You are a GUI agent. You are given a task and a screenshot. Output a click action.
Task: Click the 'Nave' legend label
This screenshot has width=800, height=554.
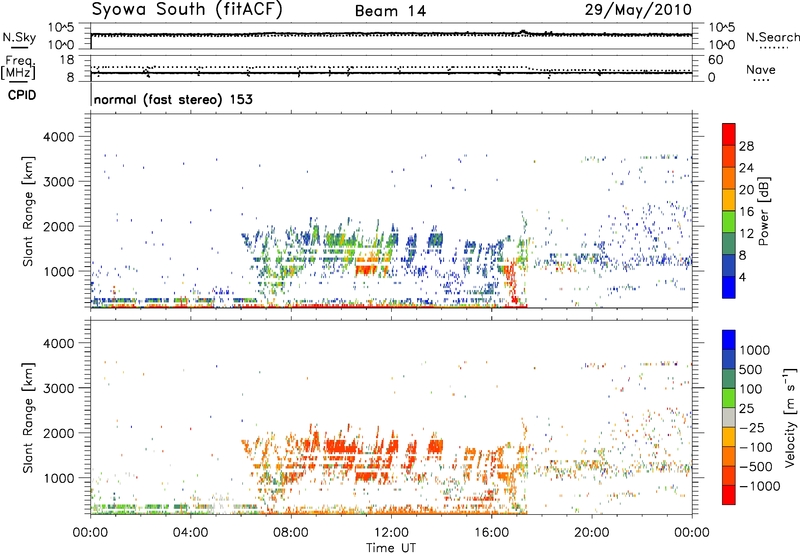click(x=761, y=70)
